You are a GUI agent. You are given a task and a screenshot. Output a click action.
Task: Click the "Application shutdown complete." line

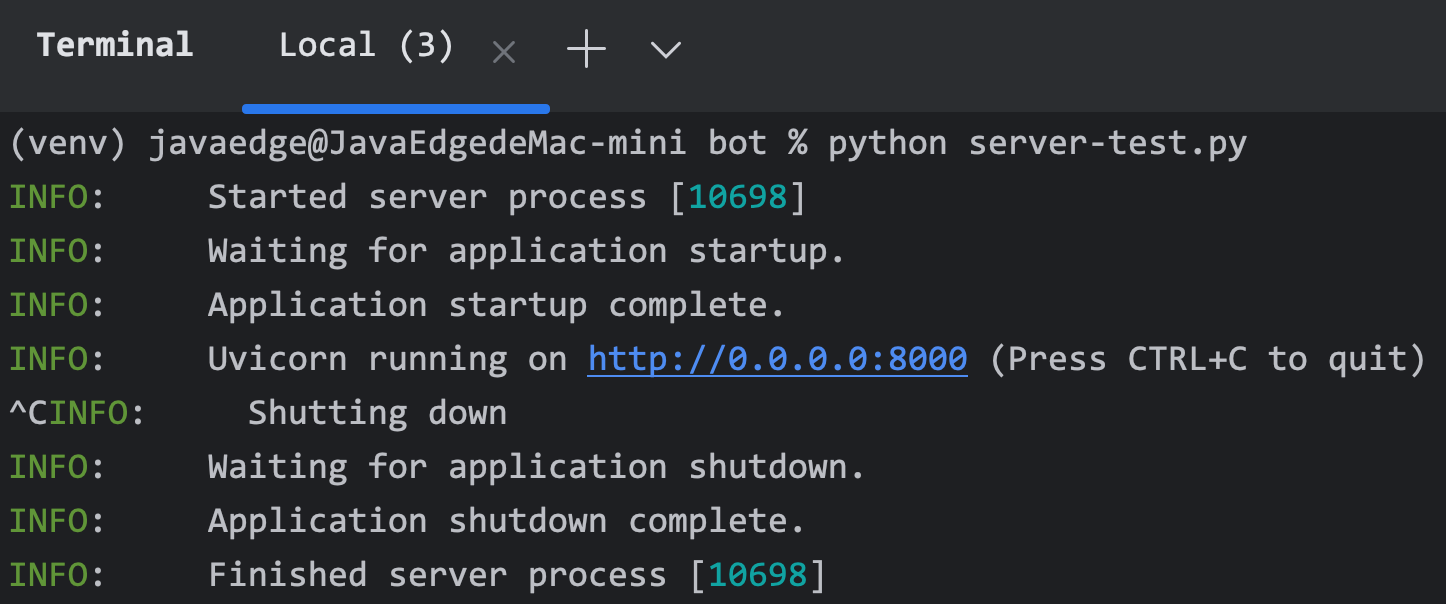506,521
